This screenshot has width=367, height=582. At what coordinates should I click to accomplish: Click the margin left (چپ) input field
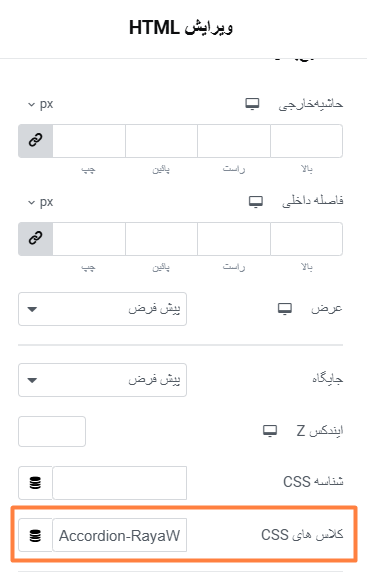click(x=89, y=141)
